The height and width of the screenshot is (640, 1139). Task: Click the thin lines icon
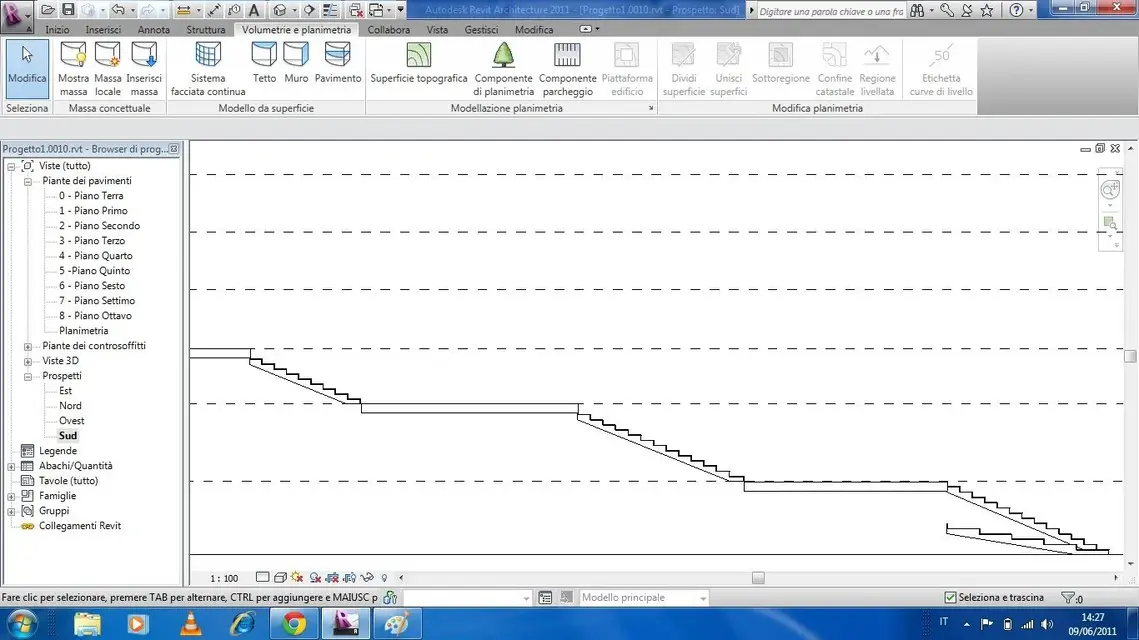(330, 10)
